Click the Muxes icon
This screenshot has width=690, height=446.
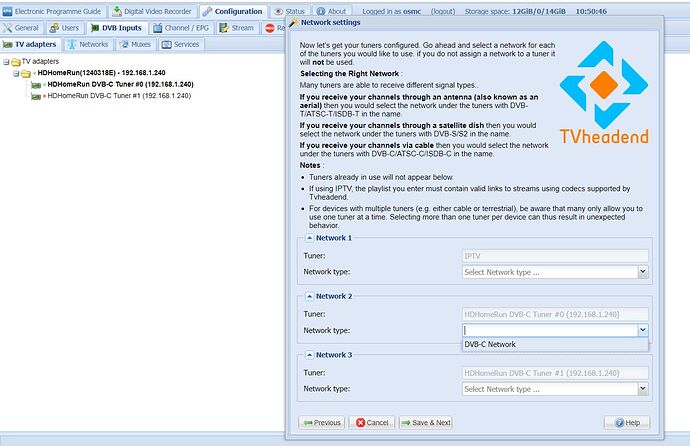[x=124, y=44]
